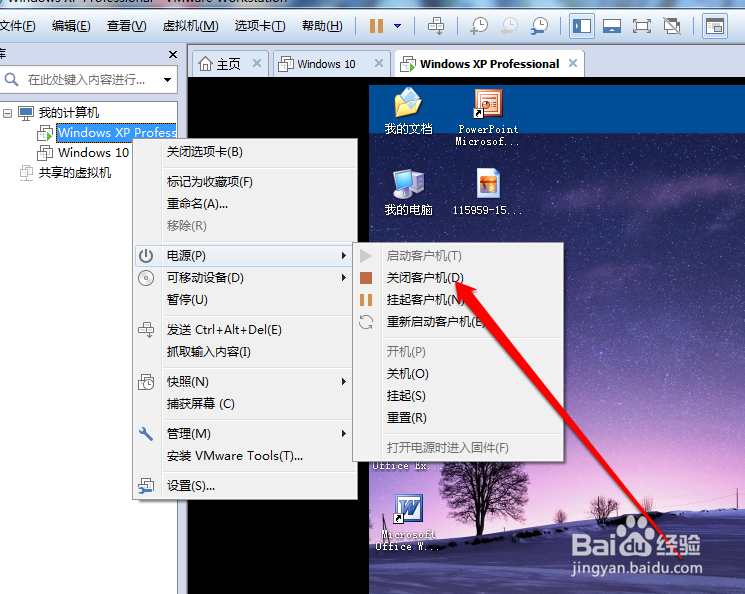Click the send Ctrl+Alt+Del toolbar icon
745x594 pixels.
[436, 26]
